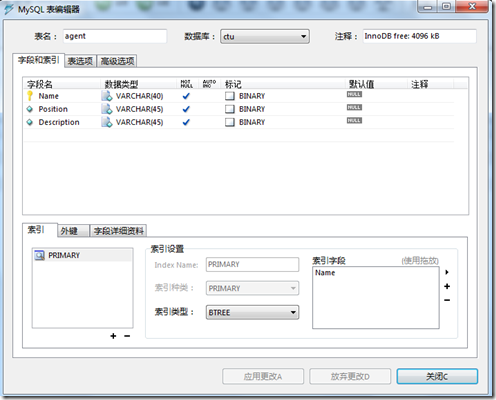The width and height of the screenshot is (496, 400).
Task: Click the VARCHAR(40) datatype cell
Action: 140,96
